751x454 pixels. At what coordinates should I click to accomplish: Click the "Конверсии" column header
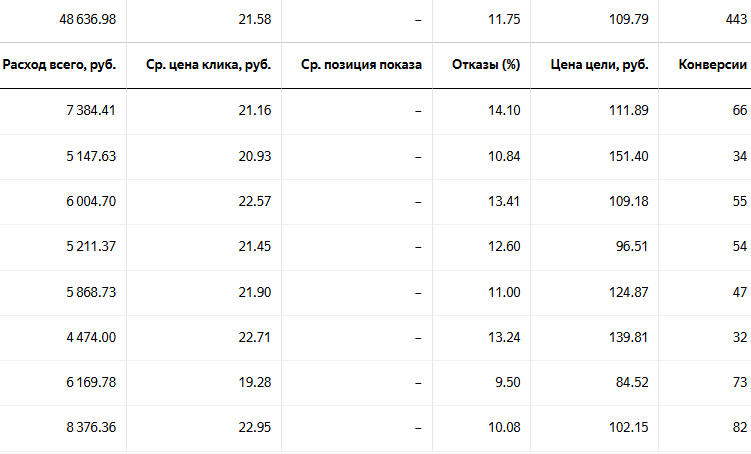pyautogui.click(x=713, y=65)
